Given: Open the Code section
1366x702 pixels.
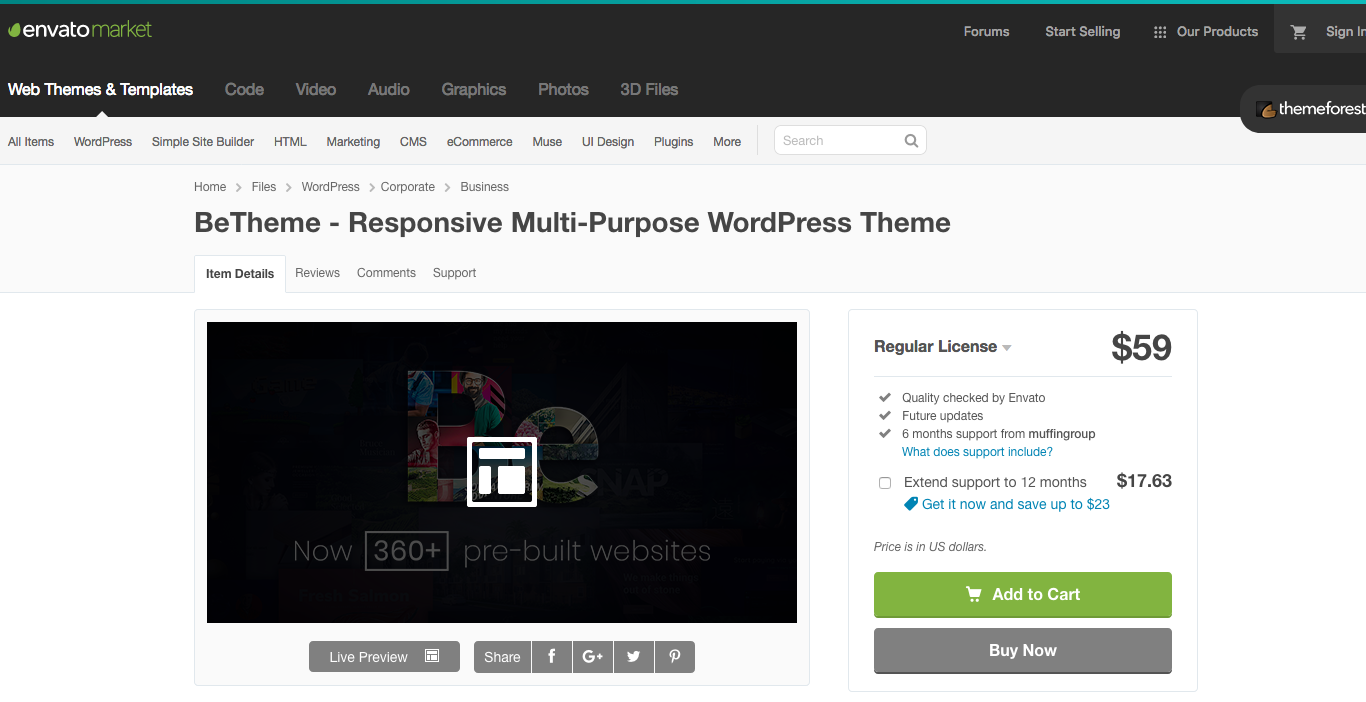Looking at the screenshot, I should click(244, 90).
